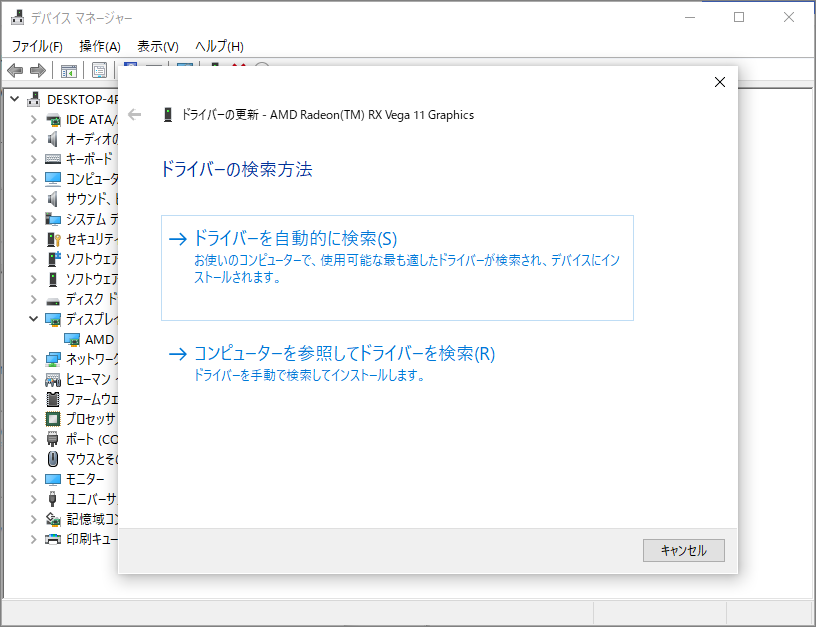816x627 pixels.
Task: Click the back navigation arrow in the toolbar
Action: (14, 70)
